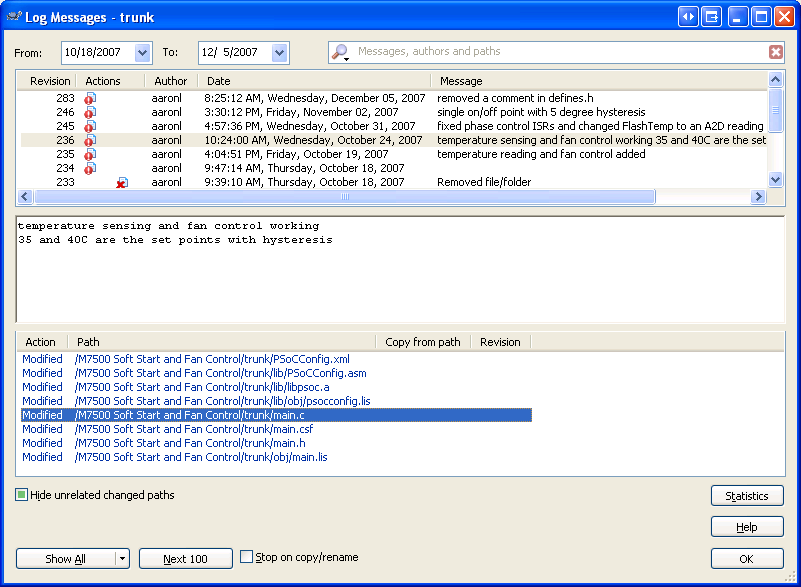The image size is (801, 587).
Task: Sort by Message column header
Action: 461,81
